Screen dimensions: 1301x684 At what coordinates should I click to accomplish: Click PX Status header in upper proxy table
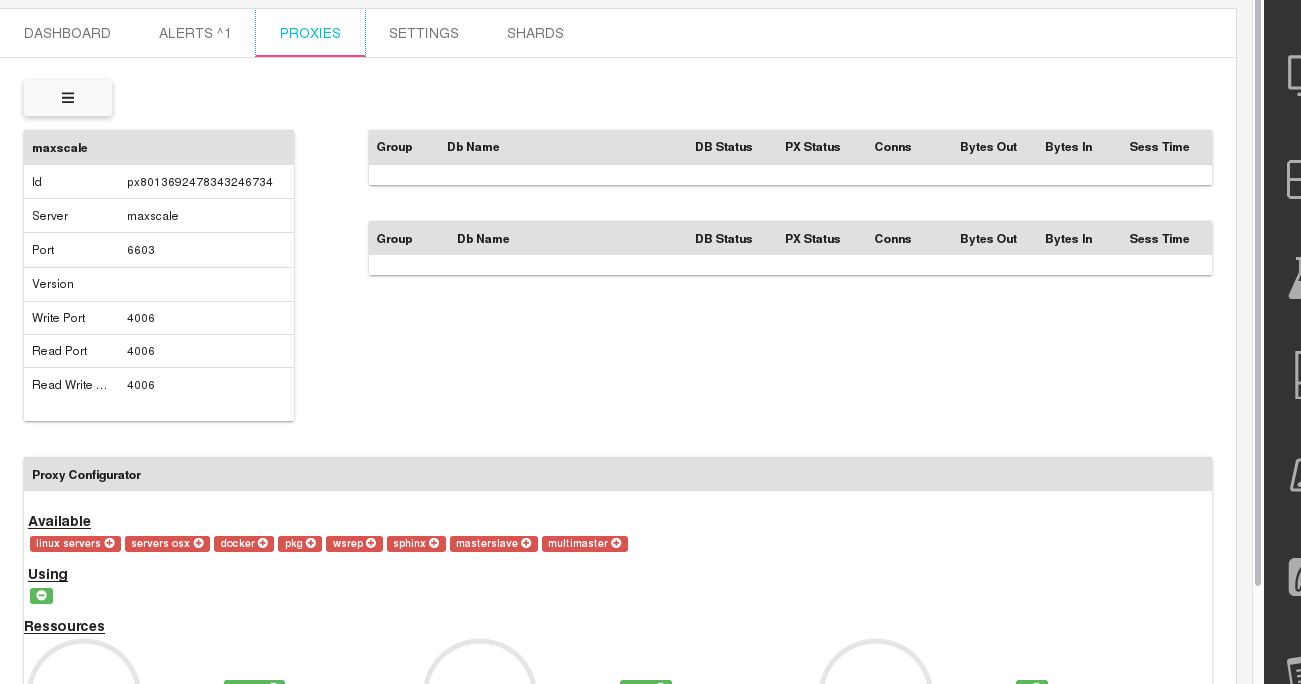tap(812, 147)
